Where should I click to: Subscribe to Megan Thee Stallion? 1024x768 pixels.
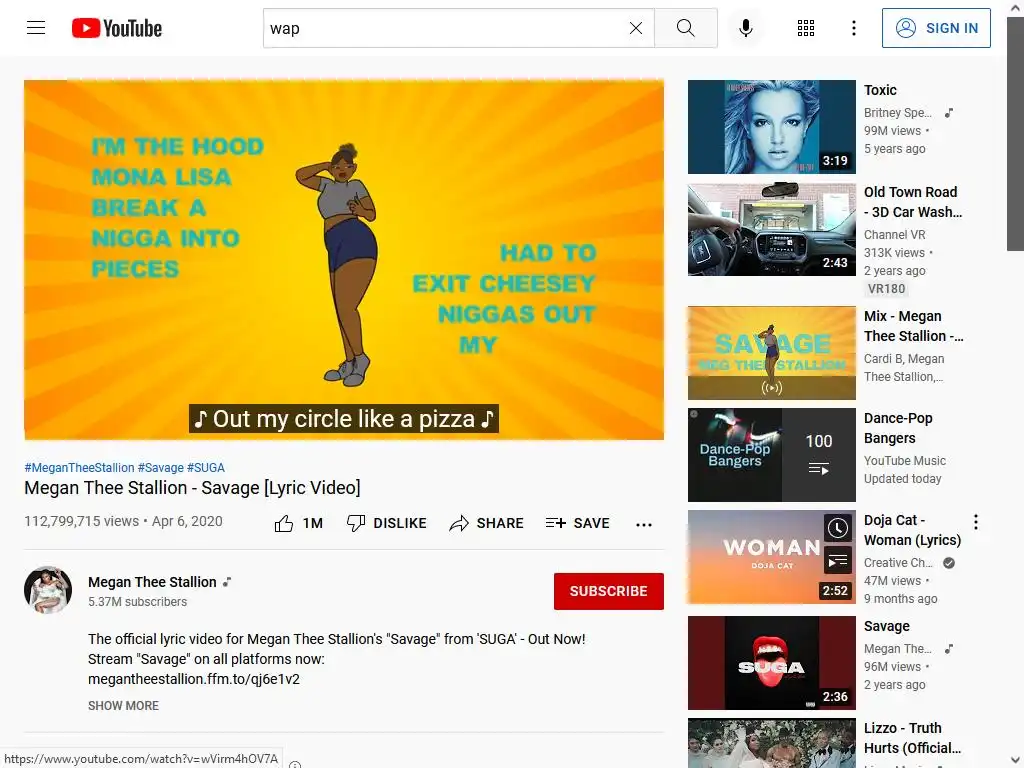609,591
